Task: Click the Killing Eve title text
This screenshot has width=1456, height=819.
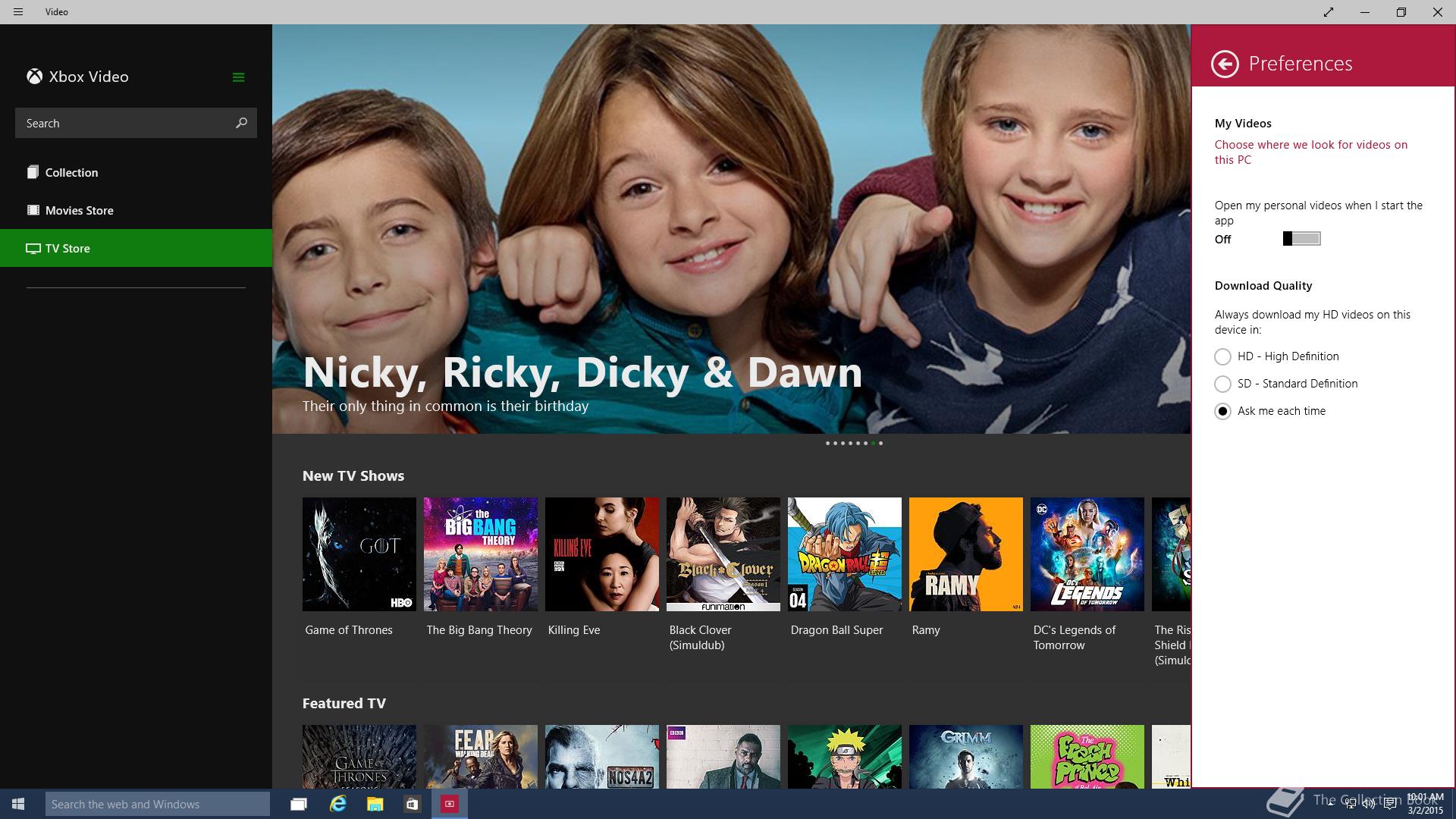Action: (574, 630)
